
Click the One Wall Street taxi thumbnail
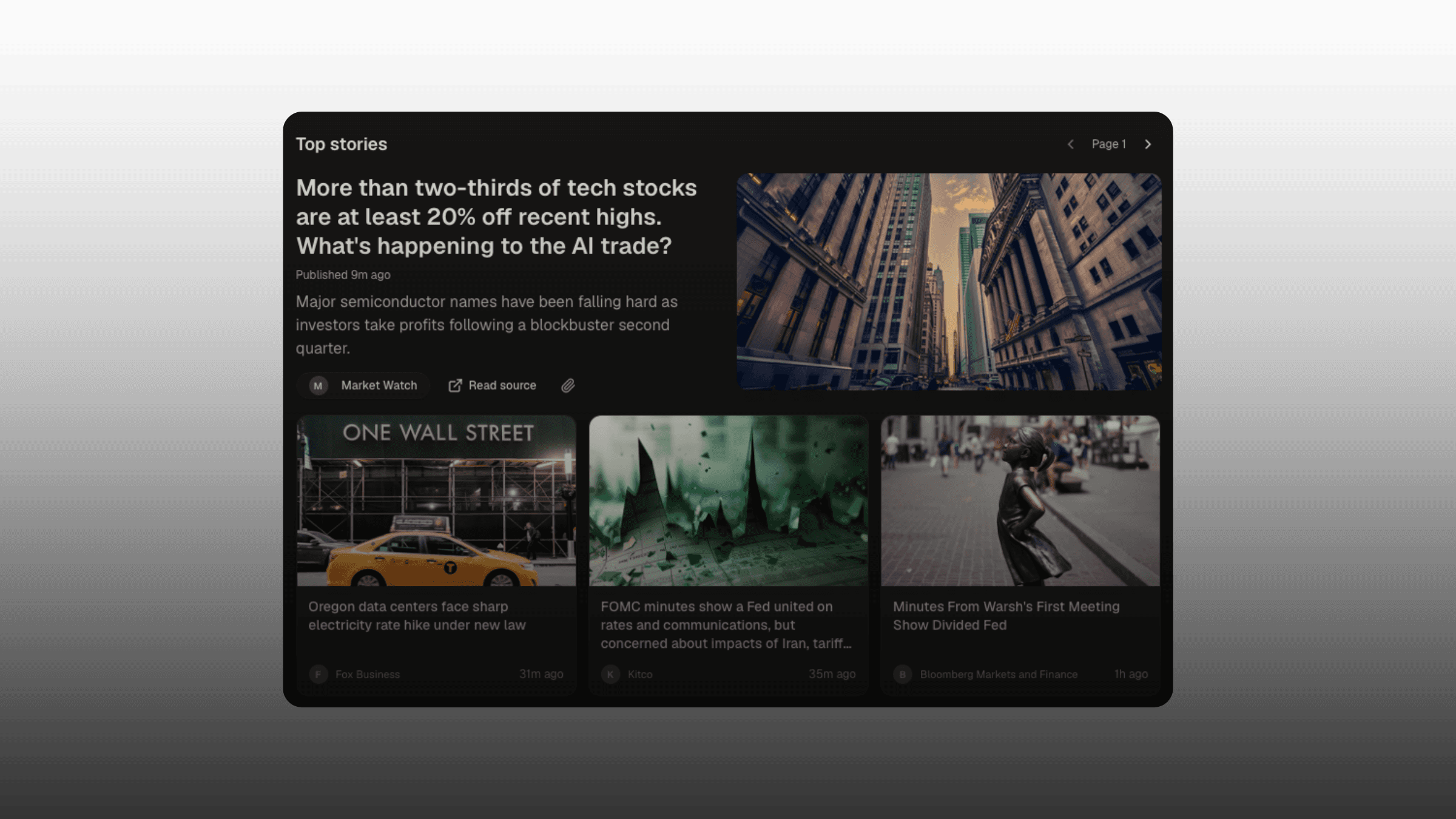[x=436, y=500]
